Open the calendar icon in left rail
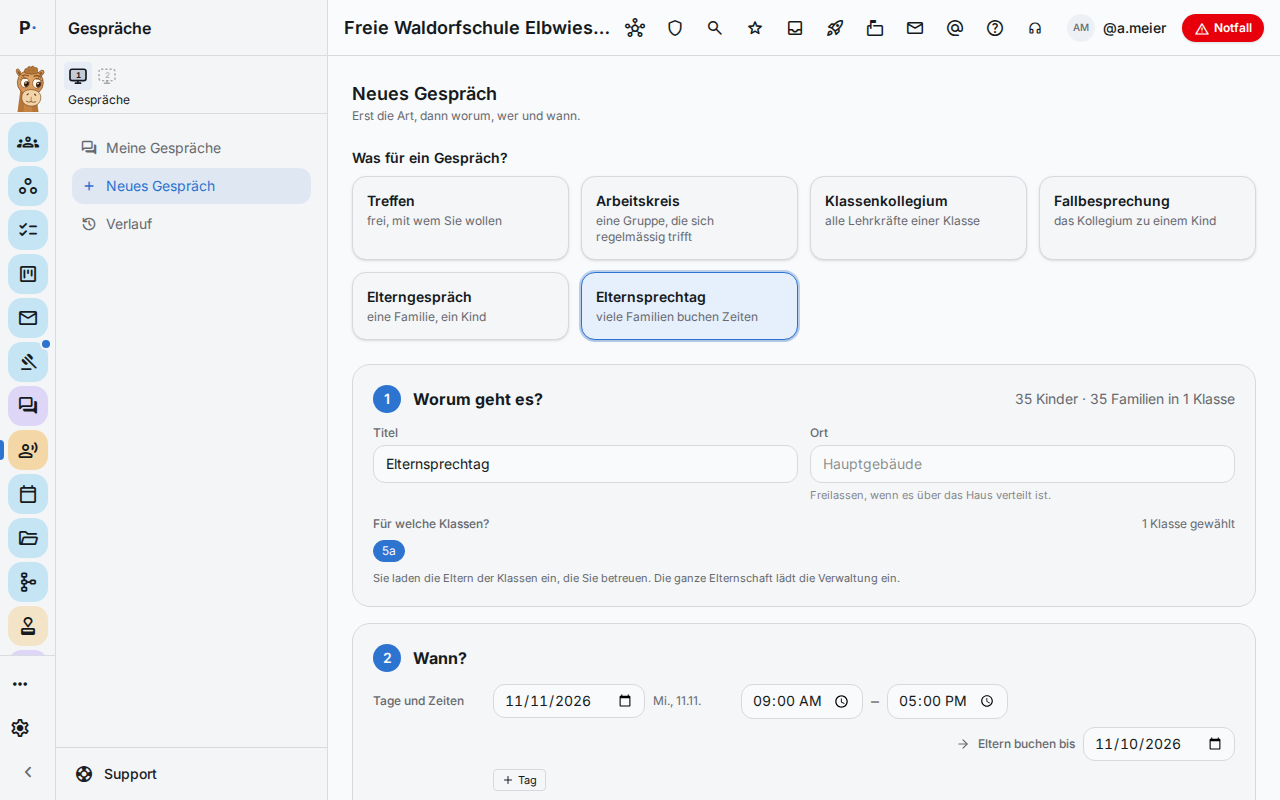The image size is (1280, 800). [28, 494]
